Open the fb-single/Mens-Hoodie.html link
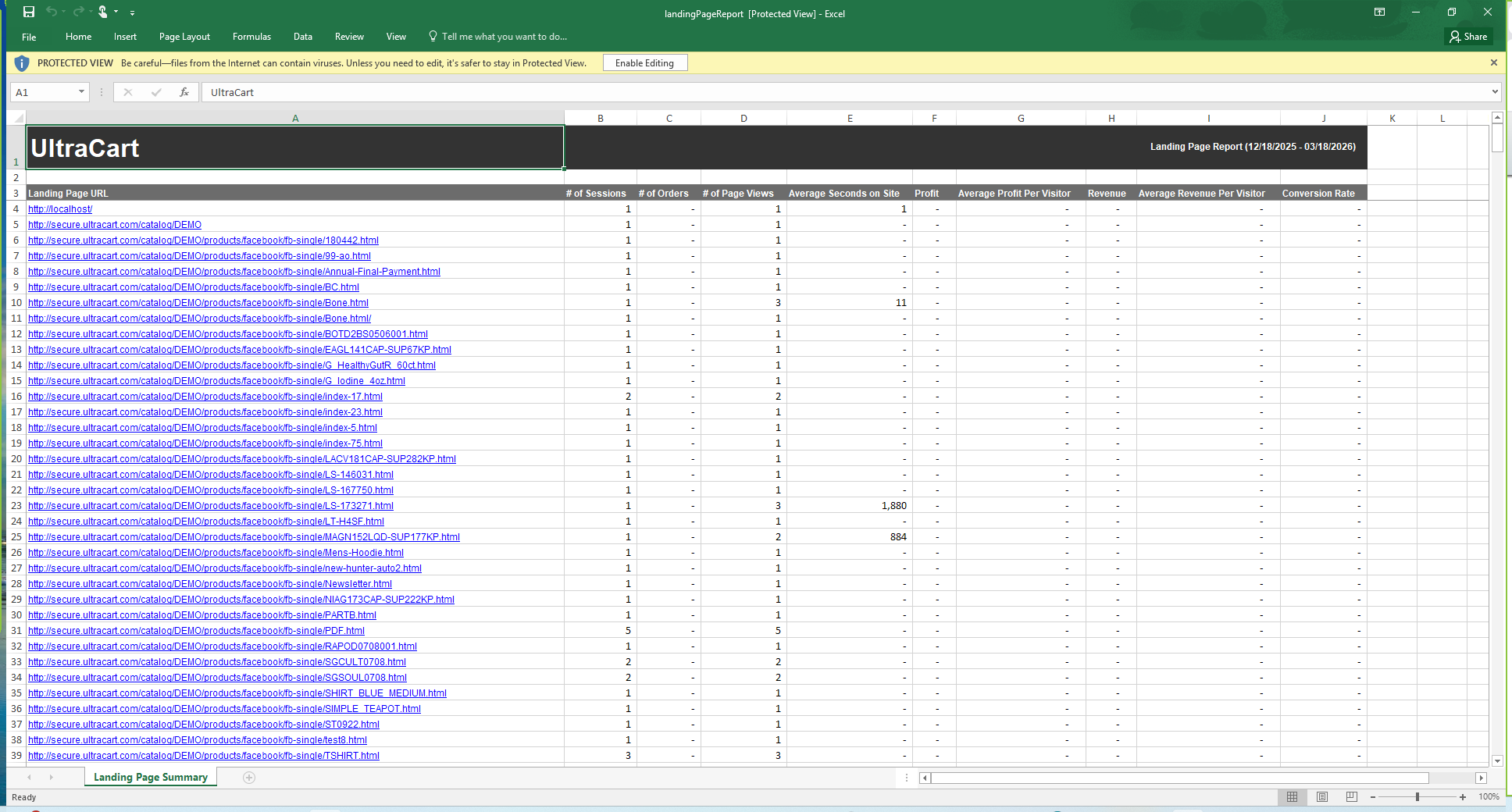 coord(216,552)
